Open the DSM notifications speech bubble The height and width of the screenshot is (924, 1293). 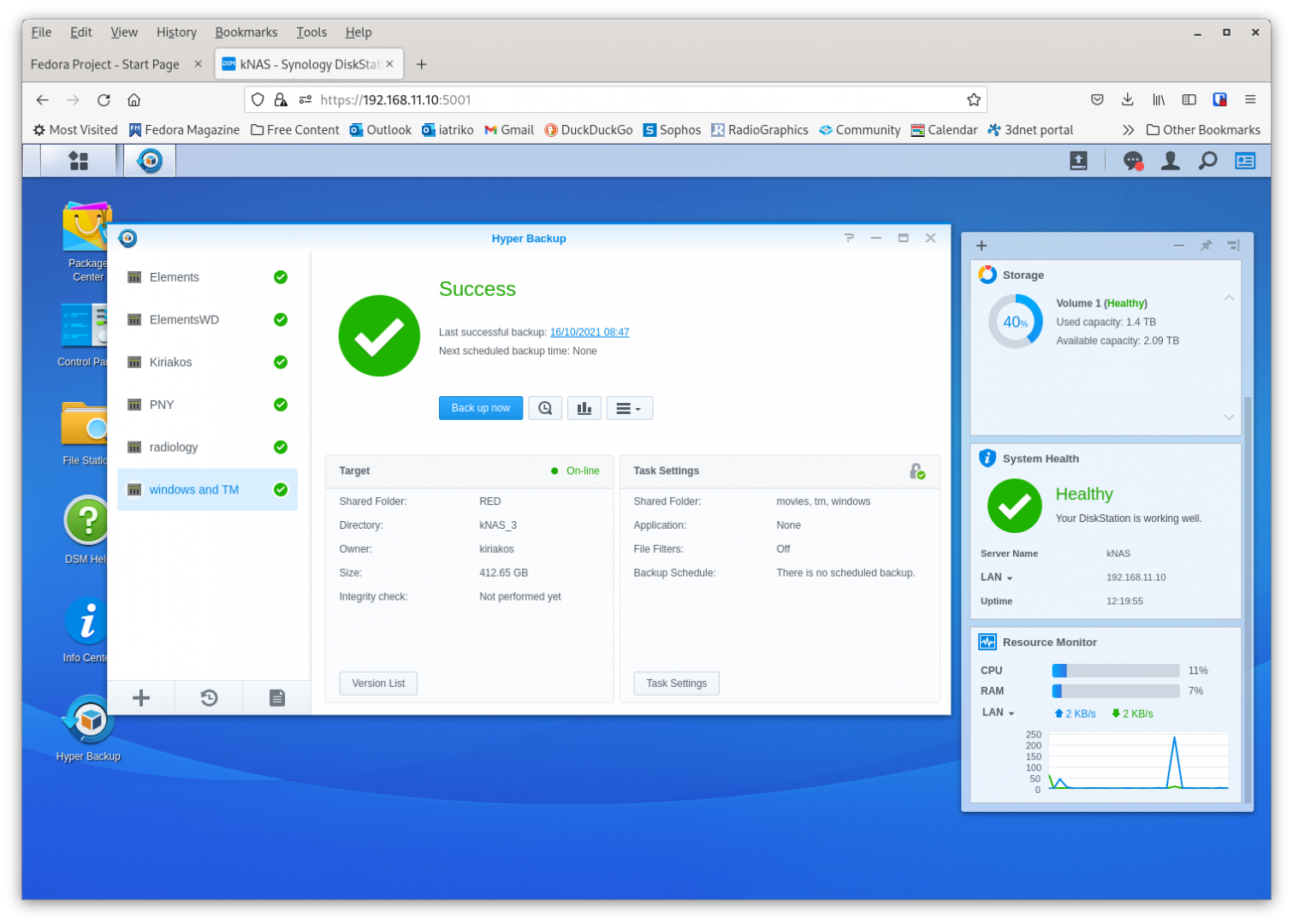point(1133,161)
